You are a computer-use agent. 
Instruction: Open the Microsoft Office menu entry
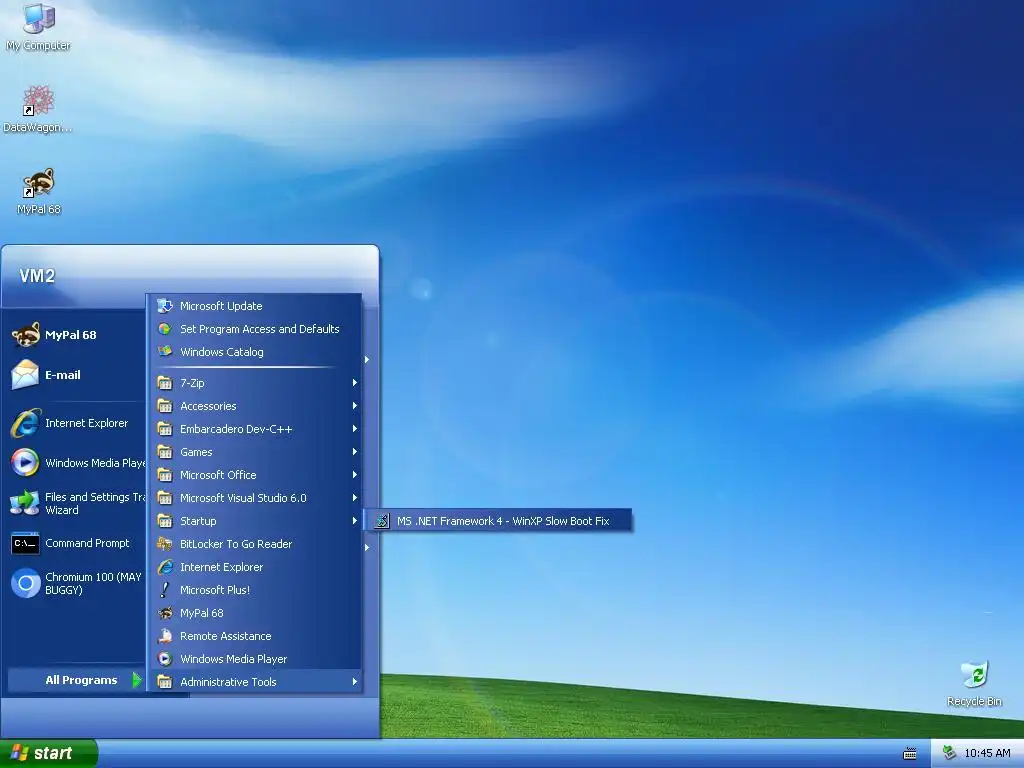pyautogui.click(x=257, y=475)
